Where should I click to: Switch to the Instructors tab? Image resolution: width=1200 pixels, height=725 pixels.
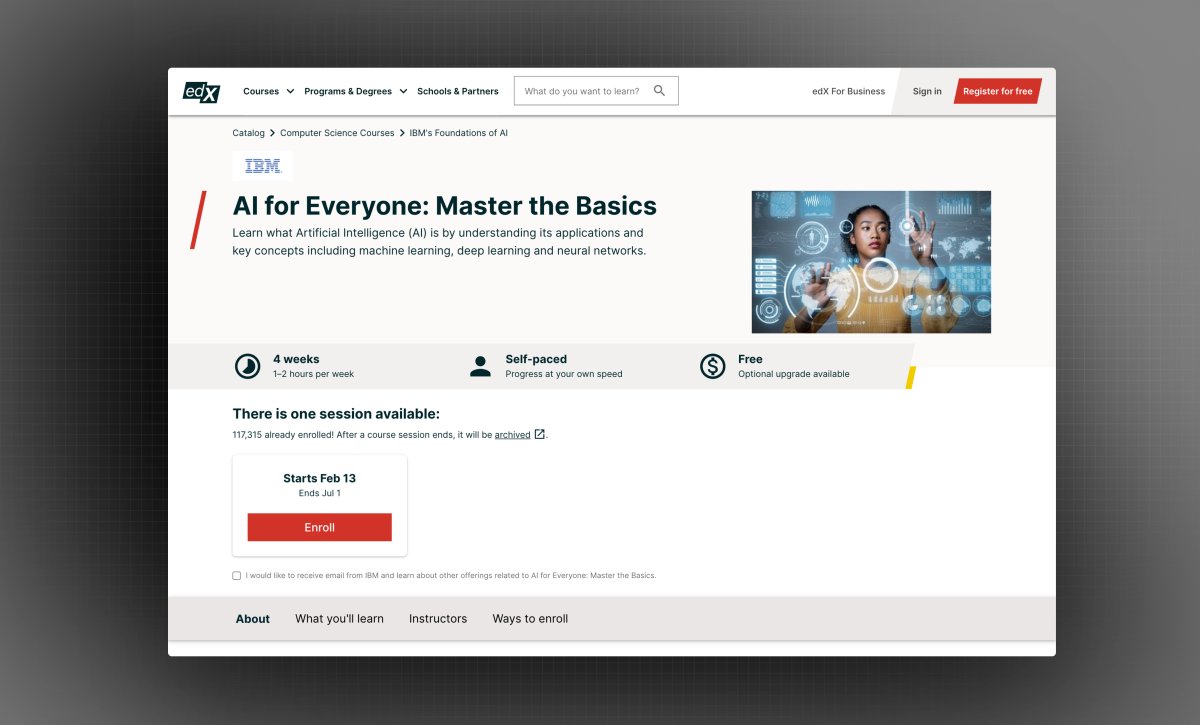[438, 619]
